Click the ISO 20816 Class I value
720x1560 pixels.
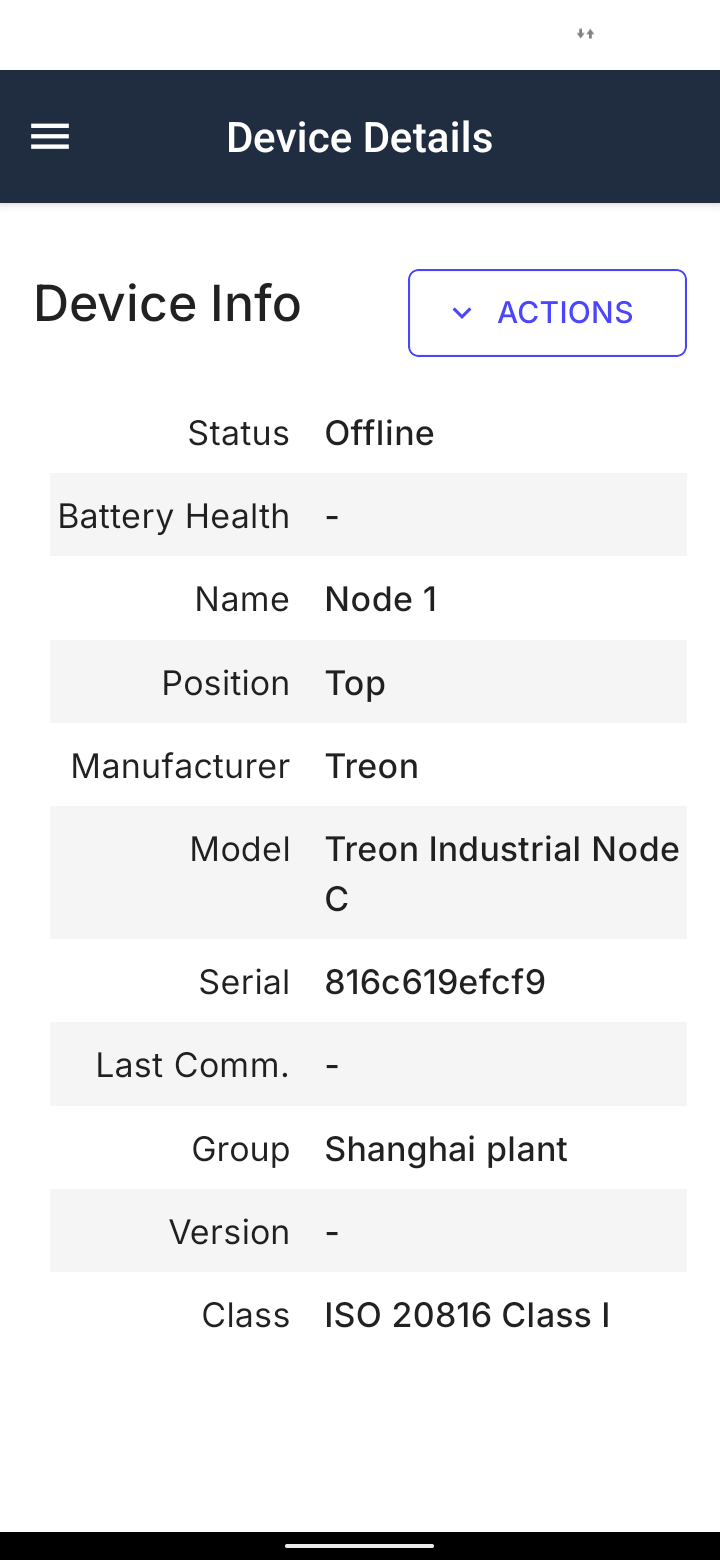467,1315
